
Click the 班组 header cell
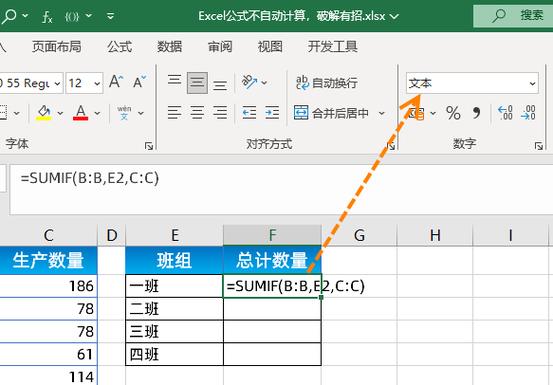click(x=175, y=260)
